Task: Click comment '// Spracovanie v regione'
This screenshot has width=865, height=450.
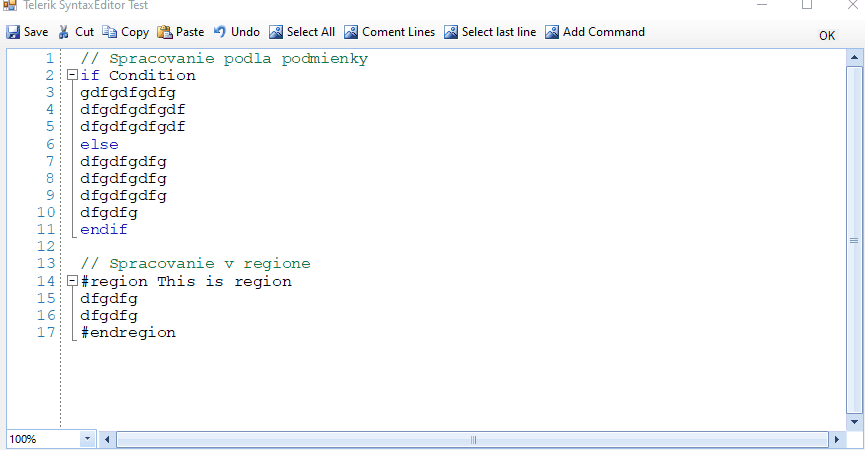Action: point(195,264)
